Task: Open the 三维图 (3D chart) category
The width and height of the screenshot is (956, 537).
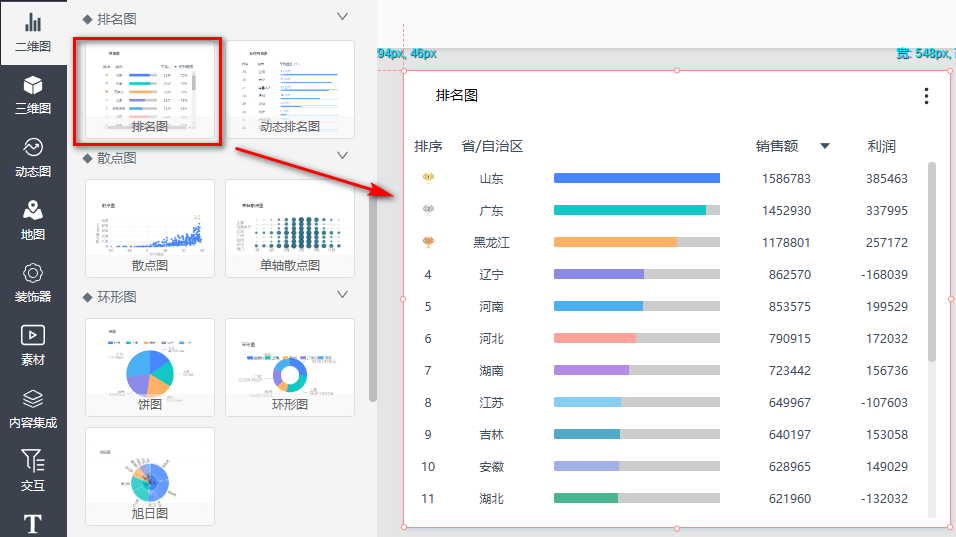Action: [x=33, y=95]
